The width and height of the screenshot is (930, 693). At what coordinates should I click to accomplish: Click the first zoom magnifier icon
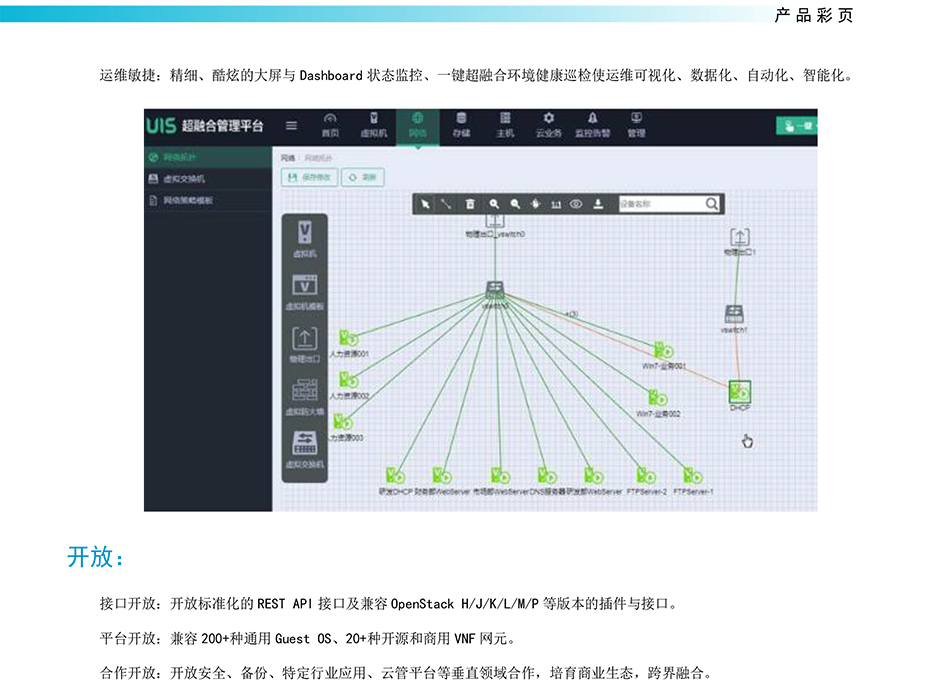(x=493, y=204)
